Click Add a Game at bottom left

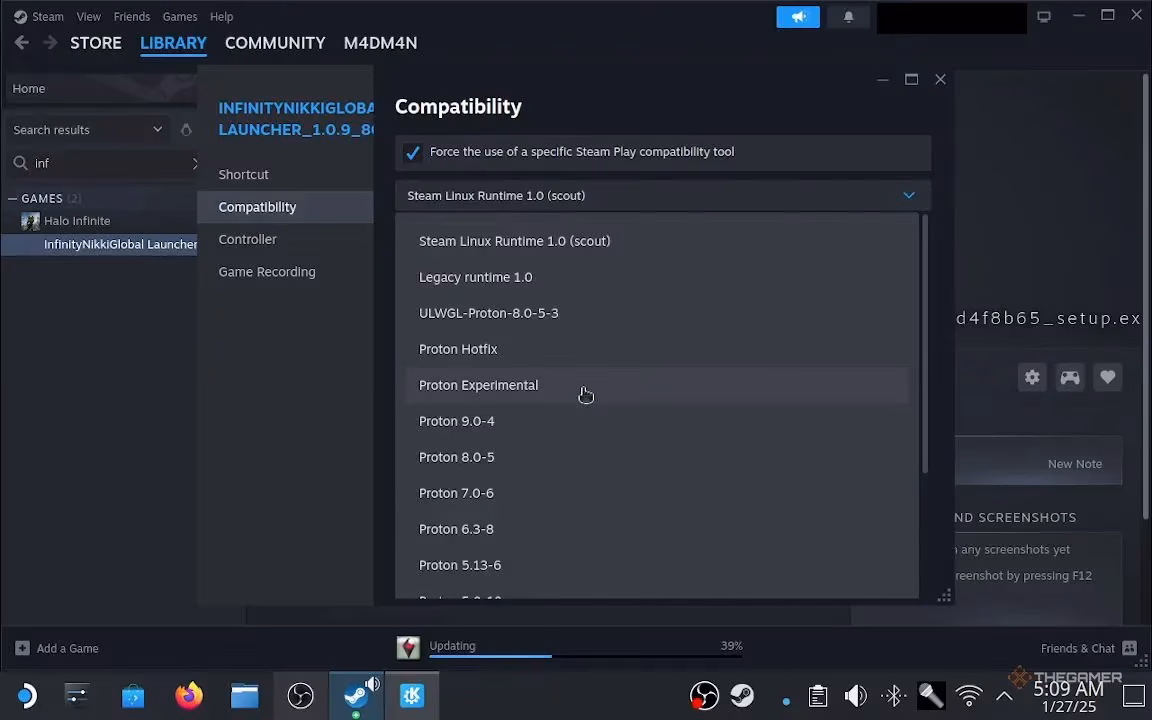[x=57, y=648]
